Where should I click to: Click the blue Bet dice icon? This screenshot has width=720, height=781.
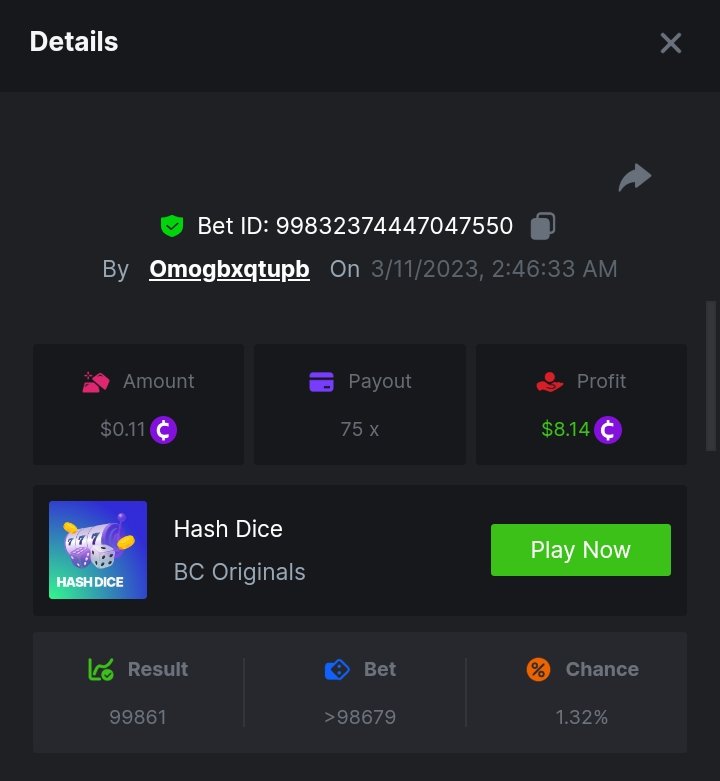pyautogui.click(x=337, y=669)
